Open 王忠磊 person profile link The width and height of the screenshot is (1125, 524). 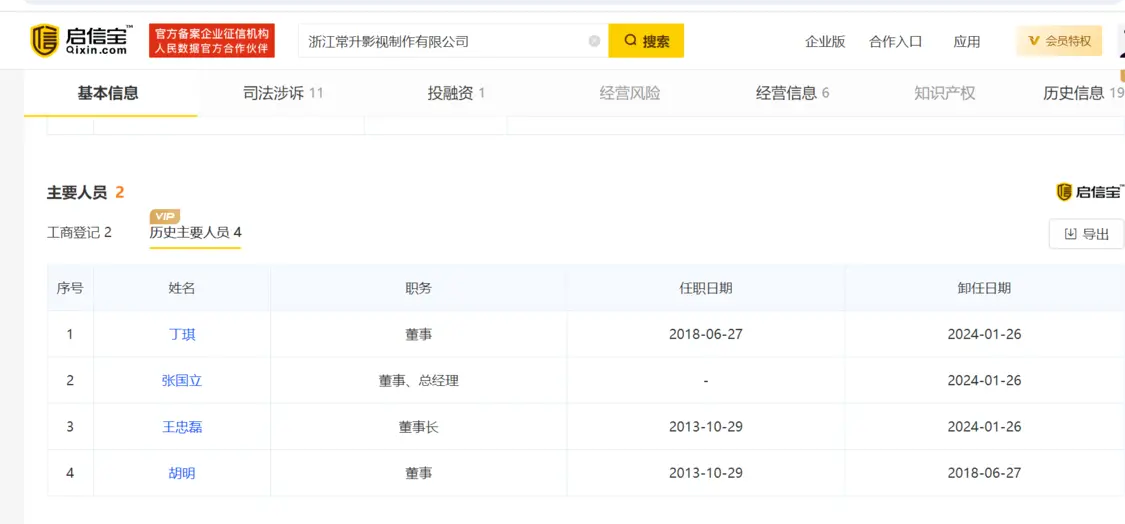tap(182, 427)
